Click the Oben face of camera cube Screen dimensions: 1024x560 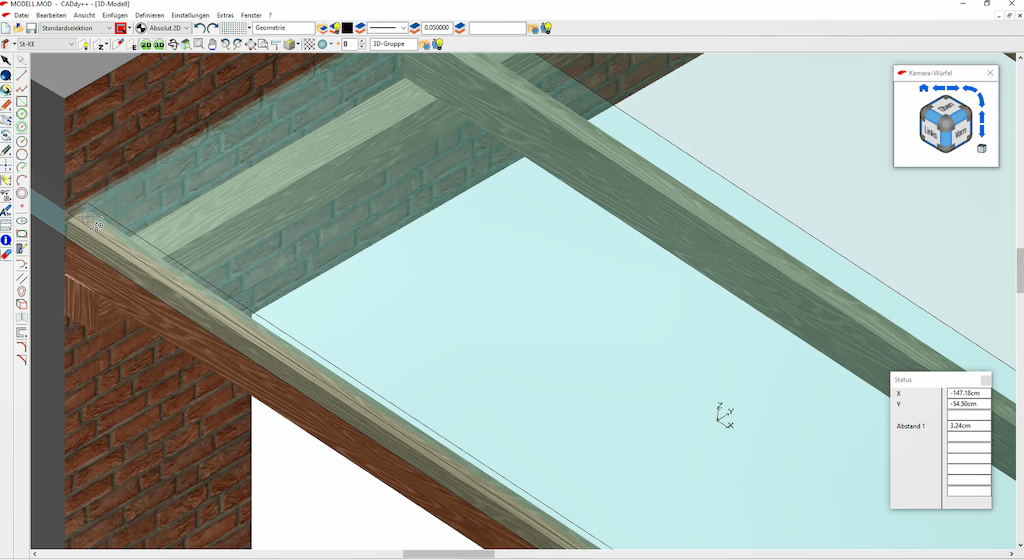pos(946,107)
